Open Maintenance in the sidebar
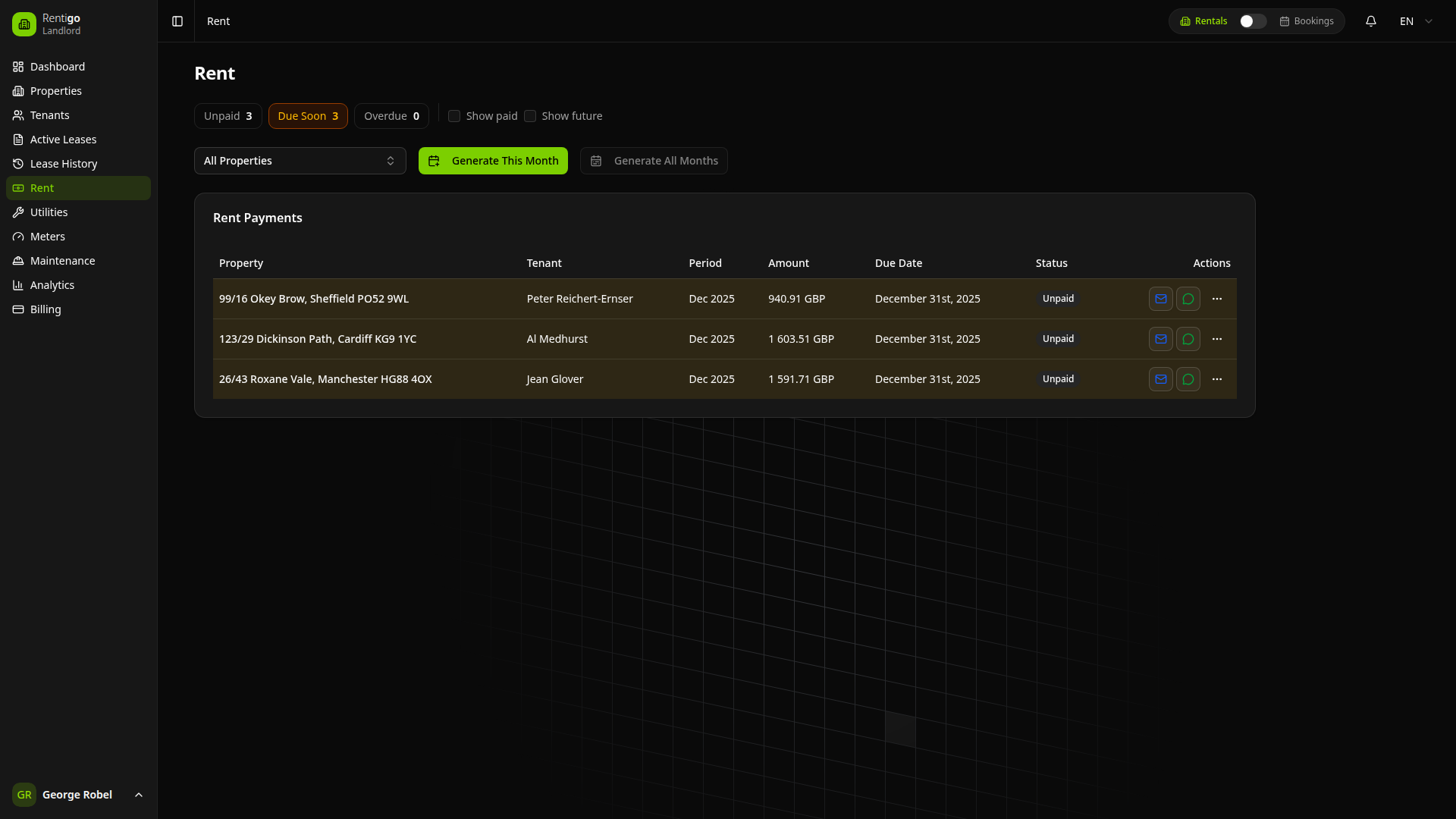The image size is (1456, 819). 62,261
